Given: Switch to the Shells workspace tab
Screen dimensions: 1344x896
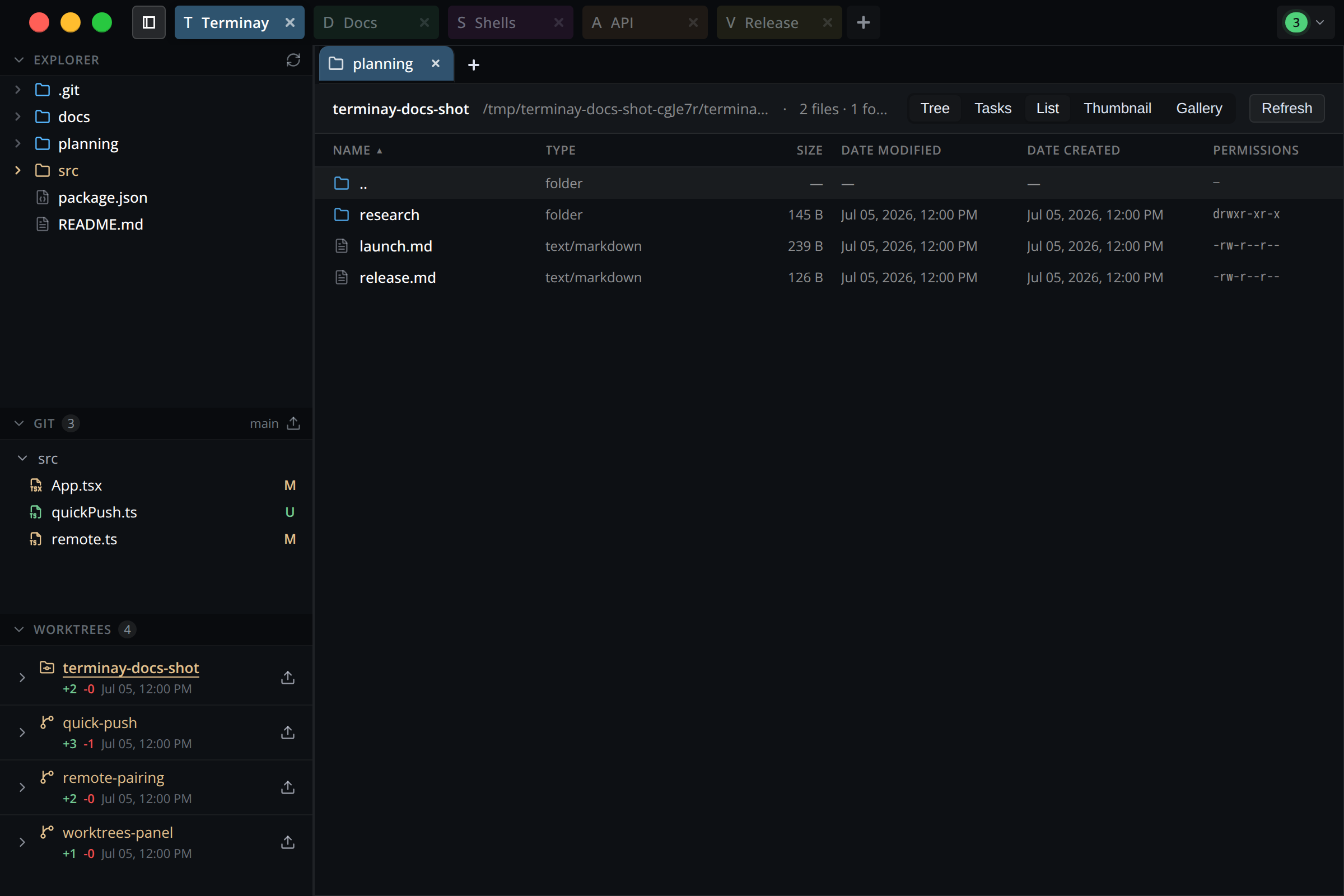Looking at the screenshot, I should point(510,22).
